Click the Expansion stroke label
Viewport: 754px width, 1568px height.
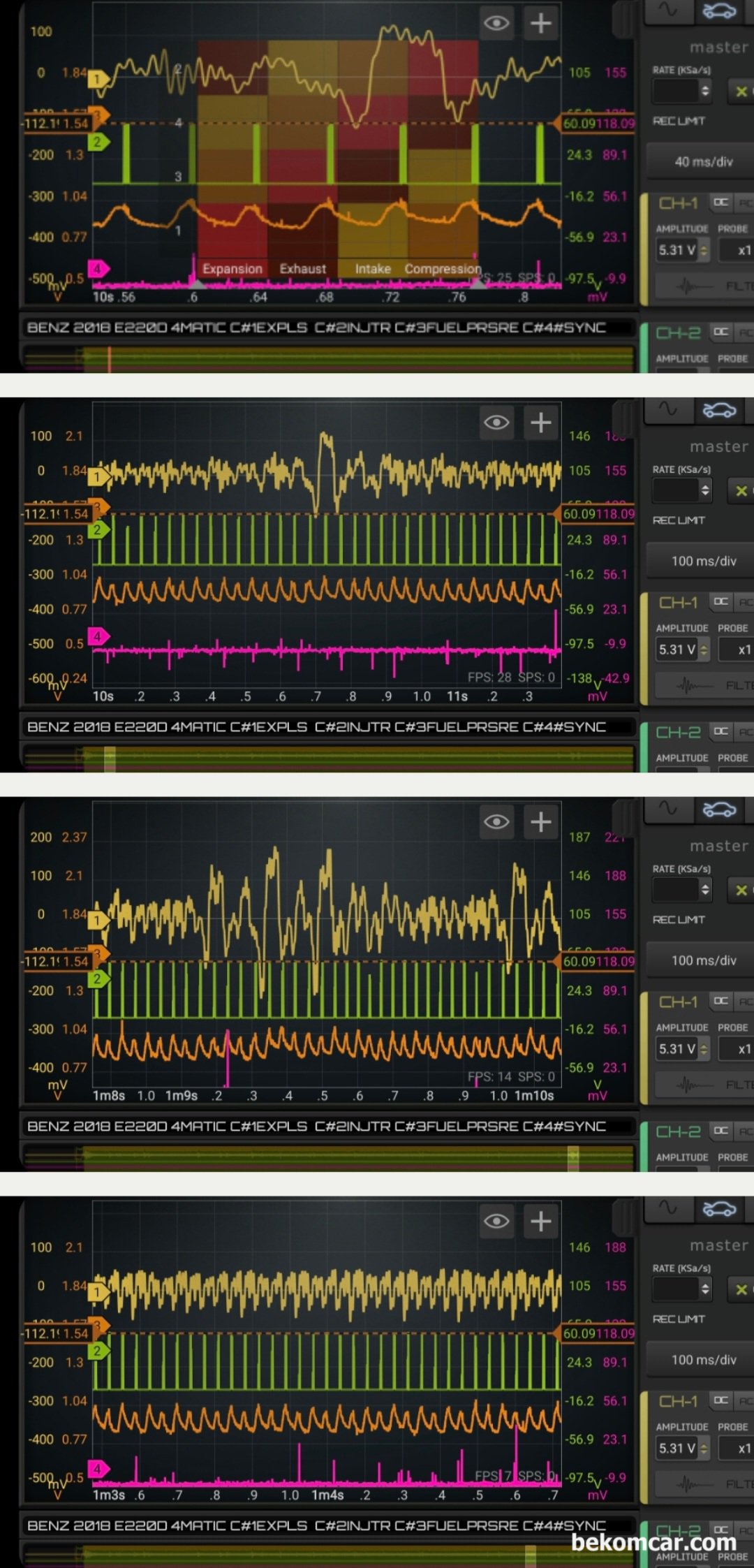click(232, 269)
